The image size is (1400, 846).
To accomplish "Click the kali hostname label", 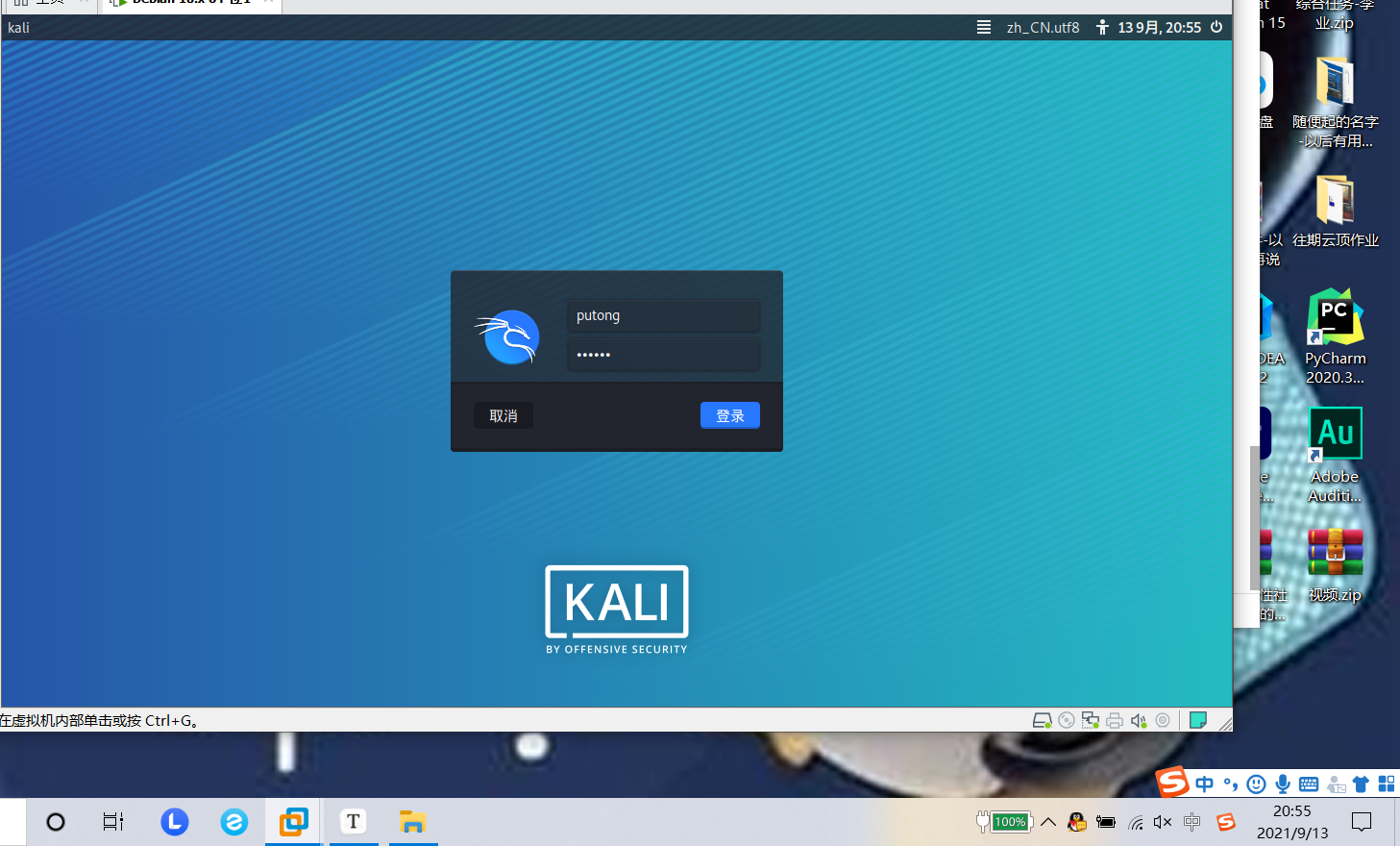I will pos(18,27).
